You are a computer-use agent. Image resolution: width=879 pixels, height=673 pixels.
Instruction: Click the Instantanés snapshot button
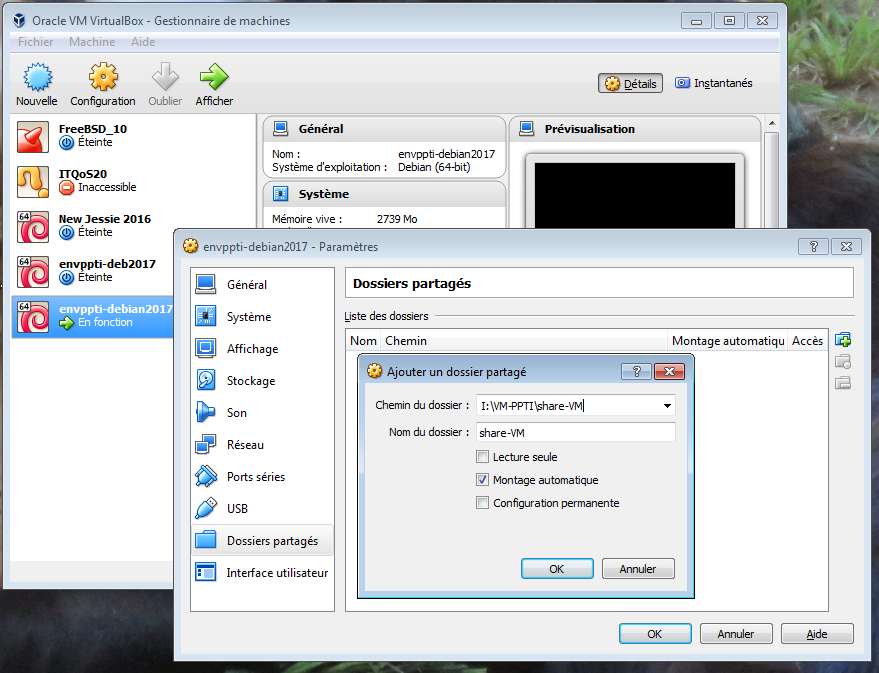coord(714,84)
